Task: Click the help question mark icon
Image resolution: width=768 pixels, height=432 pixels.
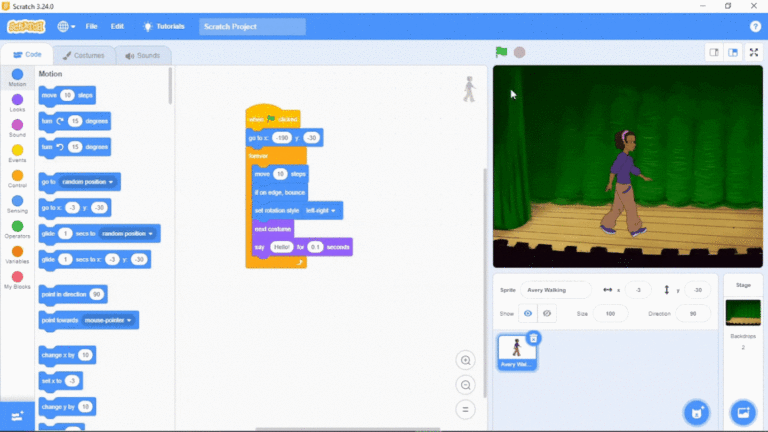Action: tap(755, 26)
